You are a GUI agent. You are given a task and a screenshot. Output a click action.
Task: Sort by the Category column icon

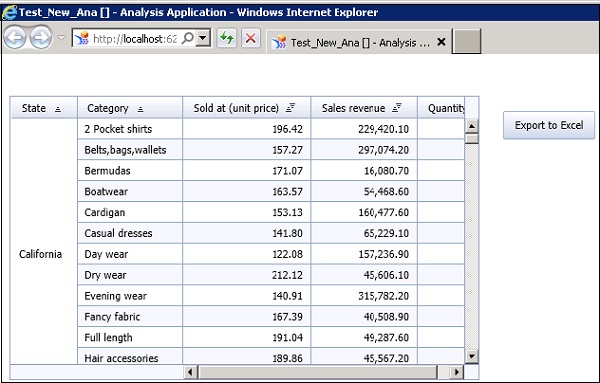140,109
